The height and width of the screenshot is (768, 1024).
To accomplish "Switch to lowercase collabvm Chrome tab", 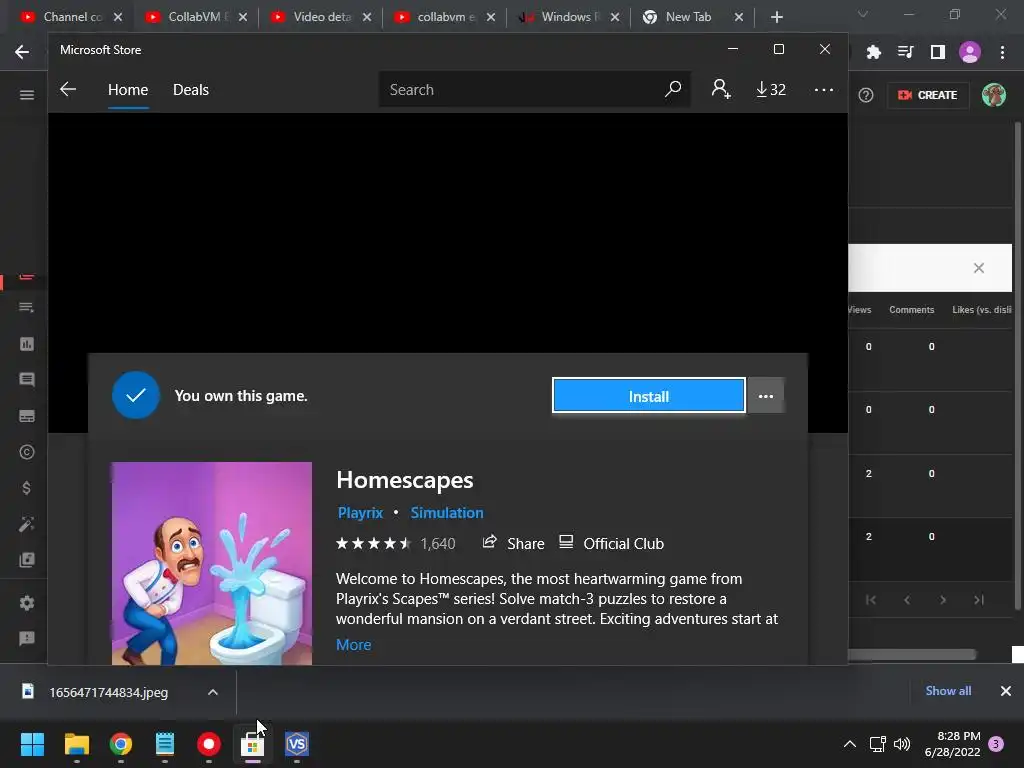I will click(x=445, y=17).
